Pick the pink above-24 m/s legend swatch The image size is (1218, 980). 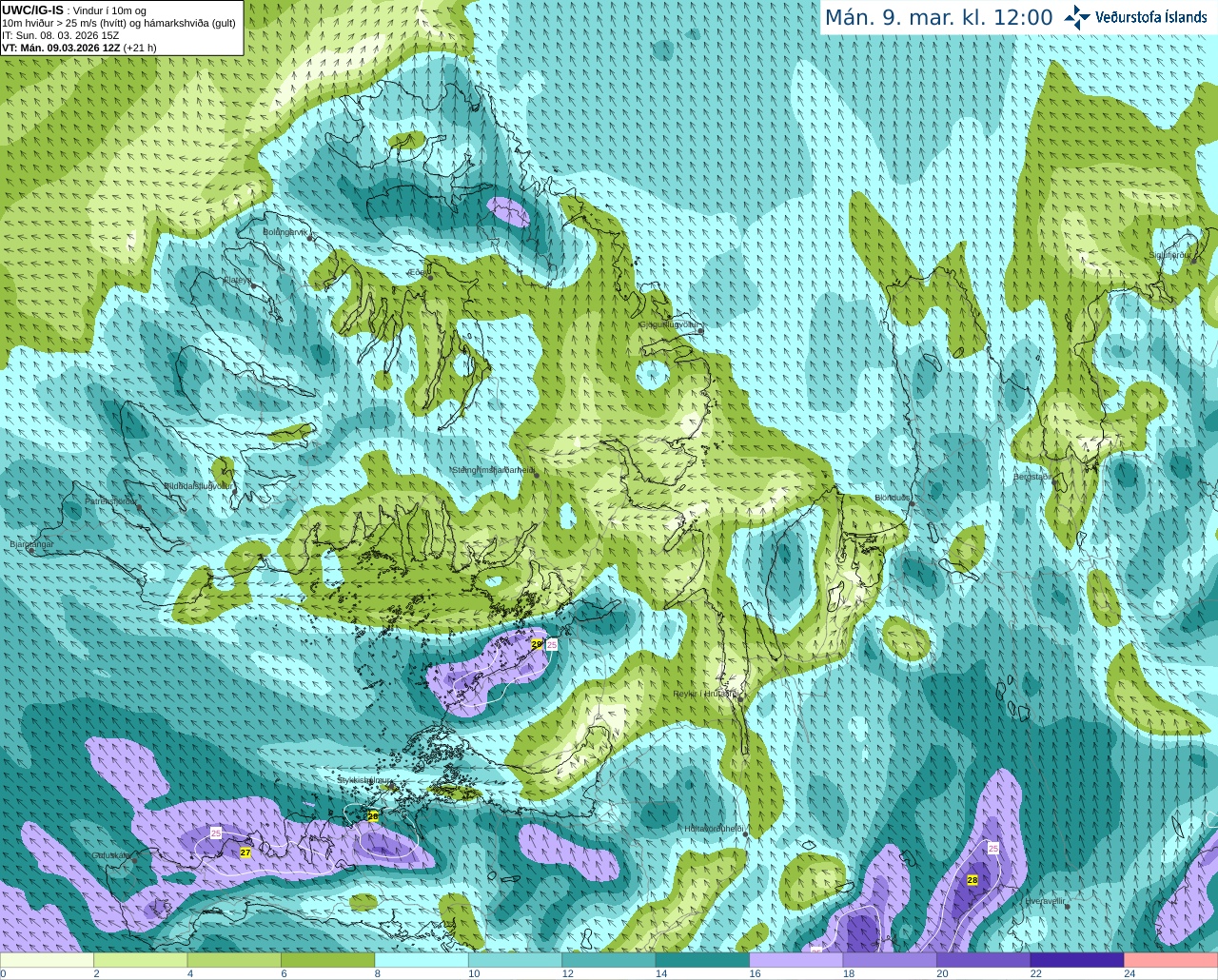1171,960
